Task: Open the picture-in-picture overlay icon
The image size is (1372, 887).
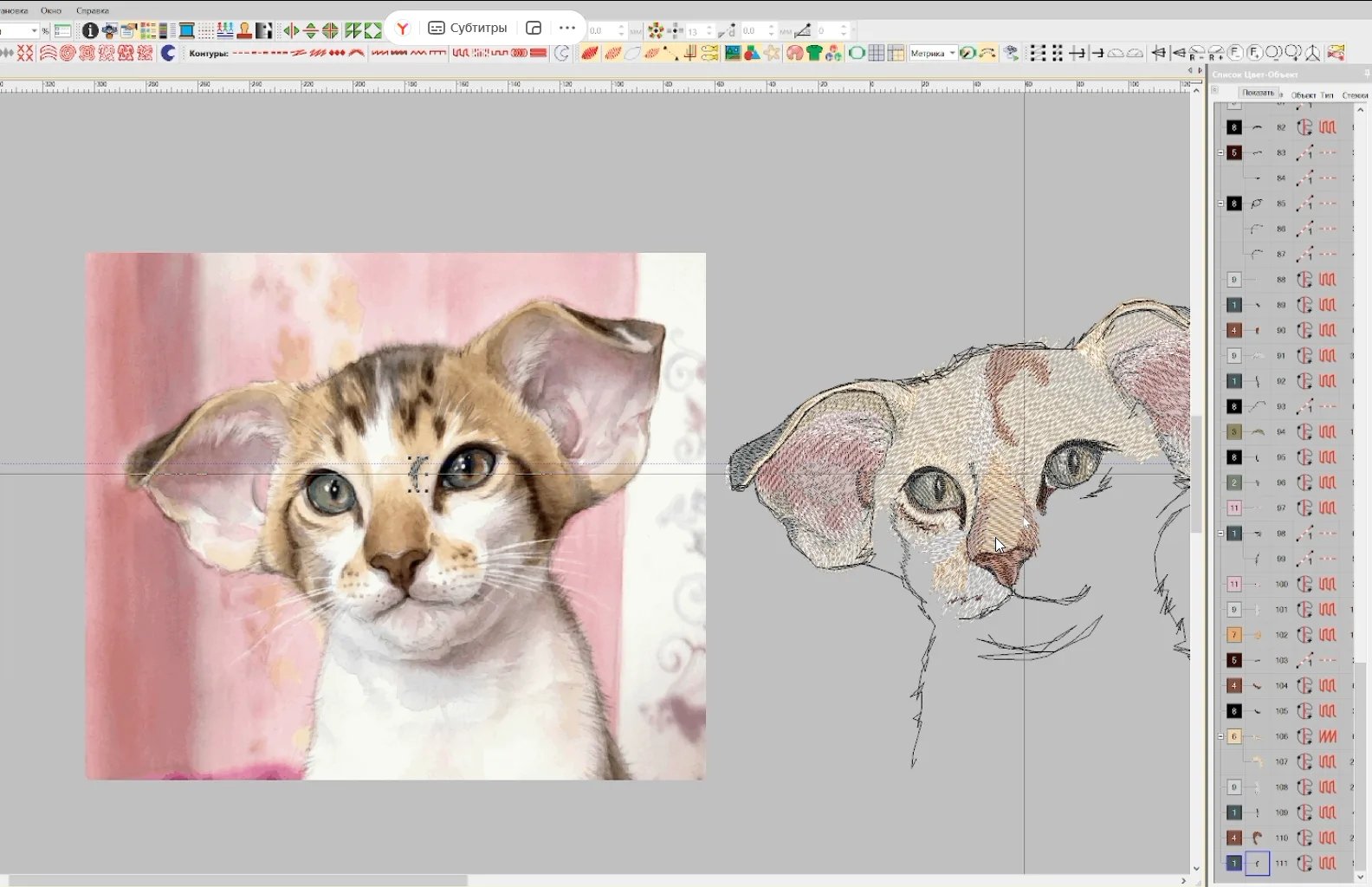Action: coord(534,28)
